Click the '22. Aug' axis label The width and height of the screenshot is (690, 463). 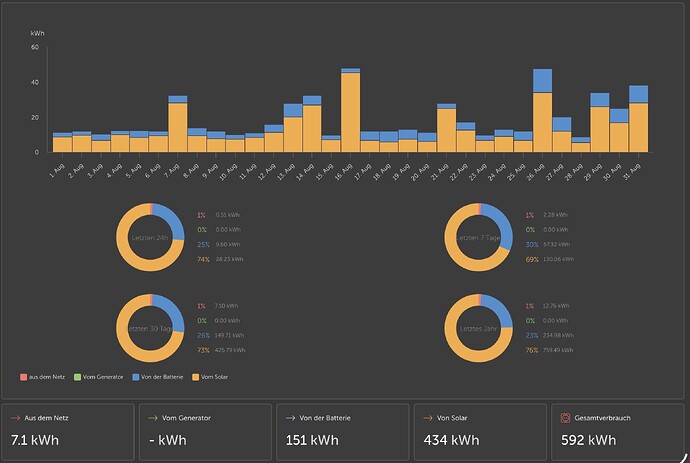(x=459, y=172)
